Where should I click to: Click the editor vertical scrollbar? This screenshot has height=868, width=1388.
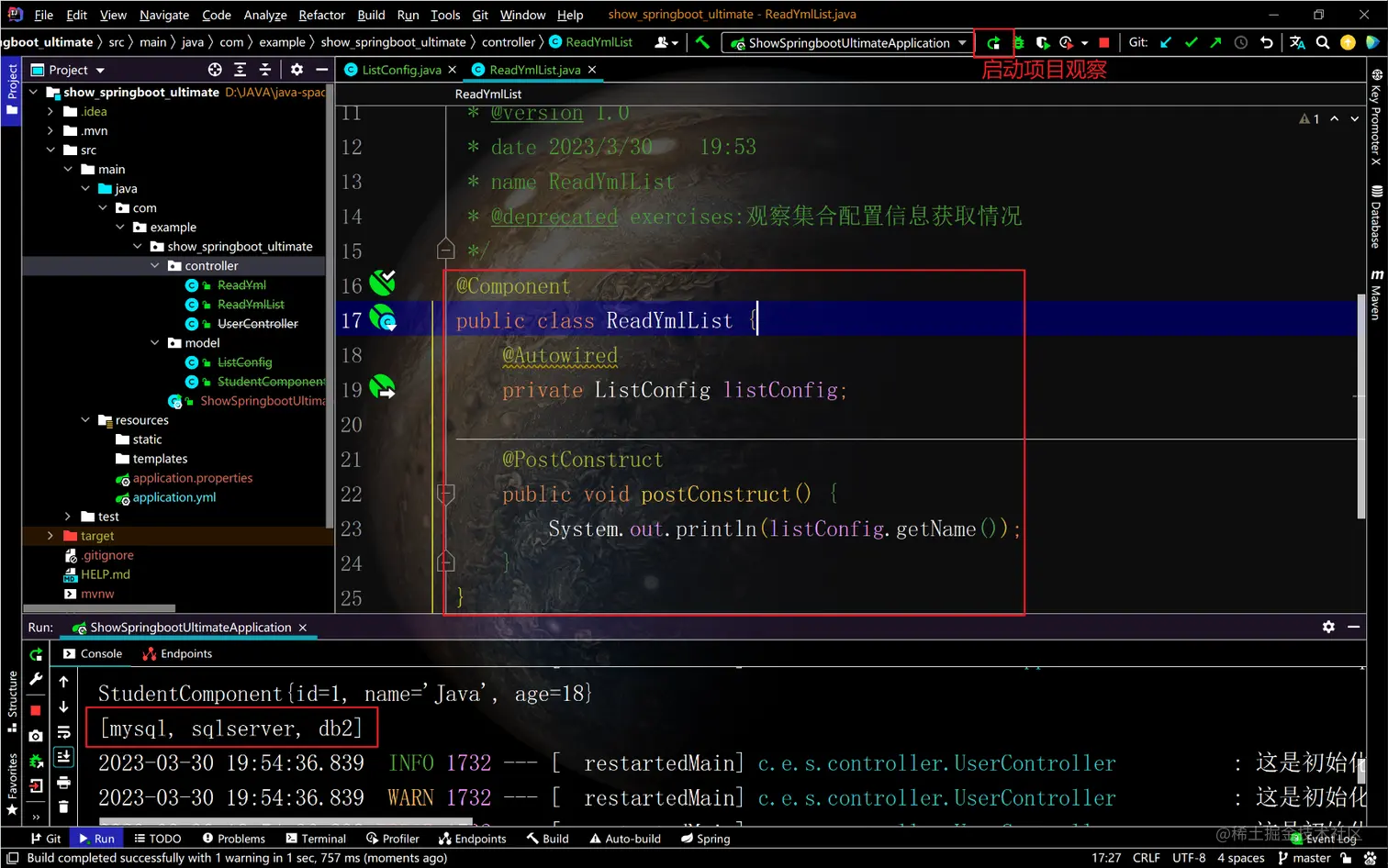[1361, 407]
